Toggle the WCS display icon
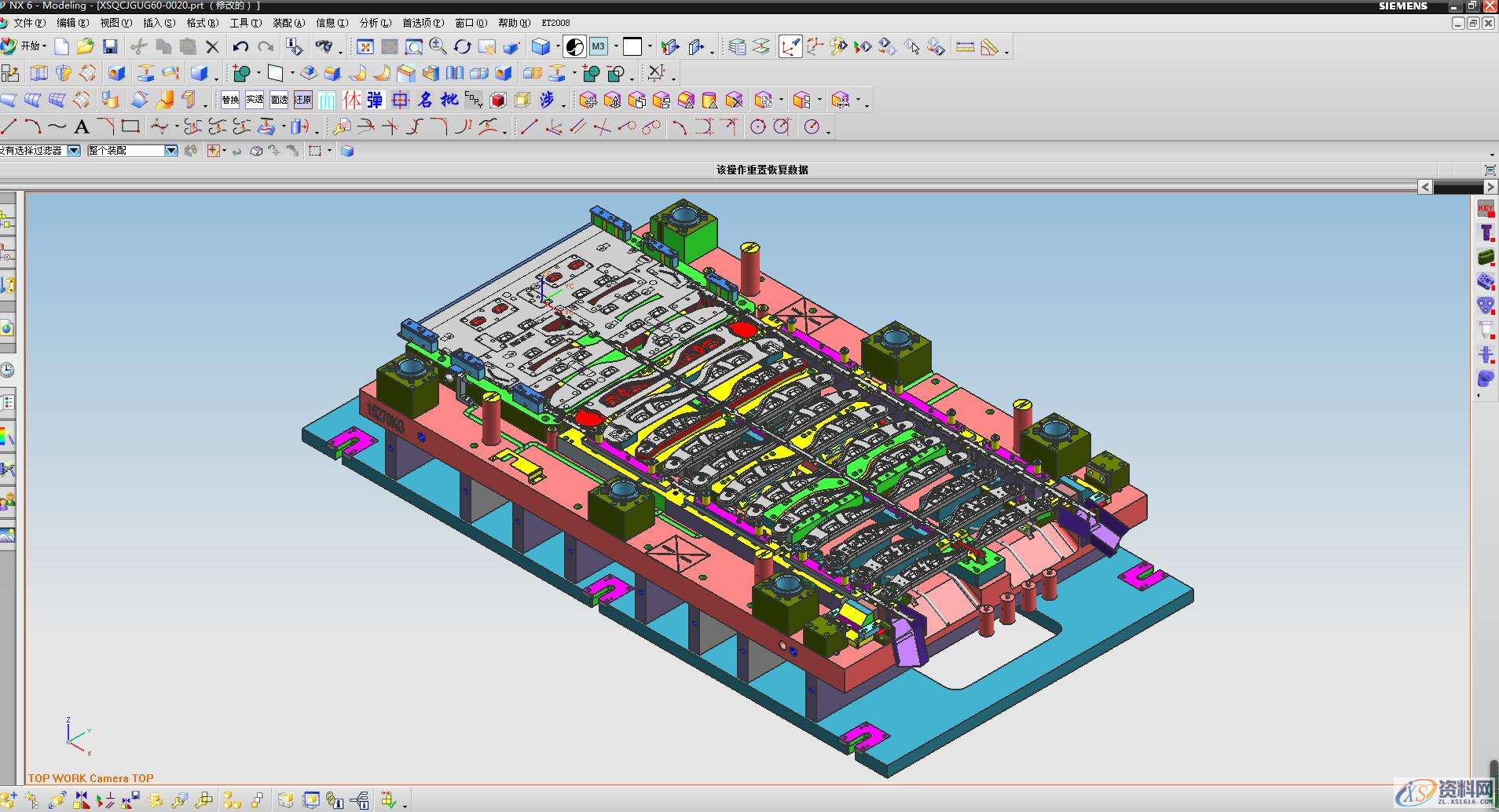The image size is (1499, 812). tap(790, 47)
